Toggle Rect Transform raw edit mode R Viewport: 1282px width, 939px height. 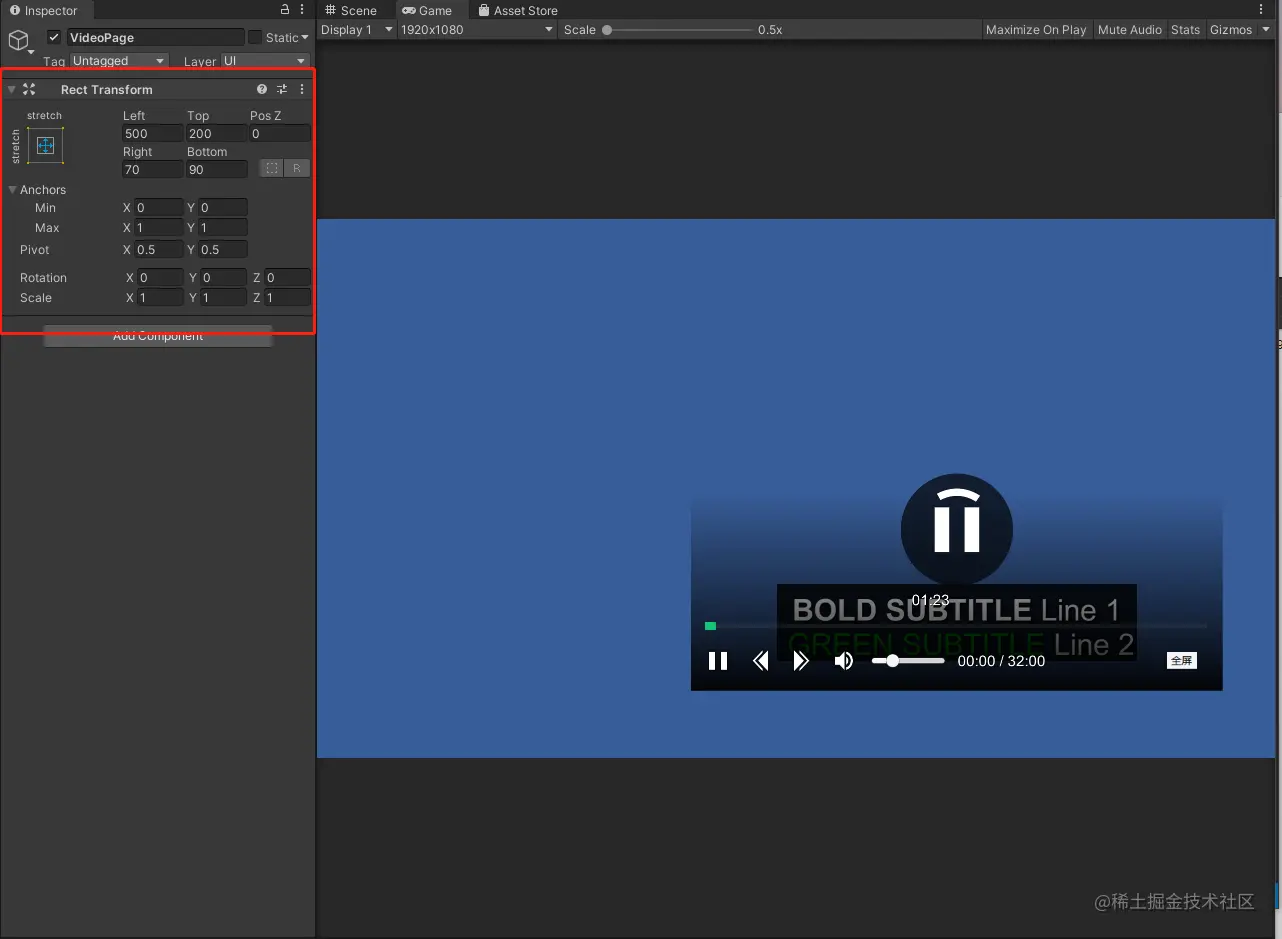(x=296, y=168)
